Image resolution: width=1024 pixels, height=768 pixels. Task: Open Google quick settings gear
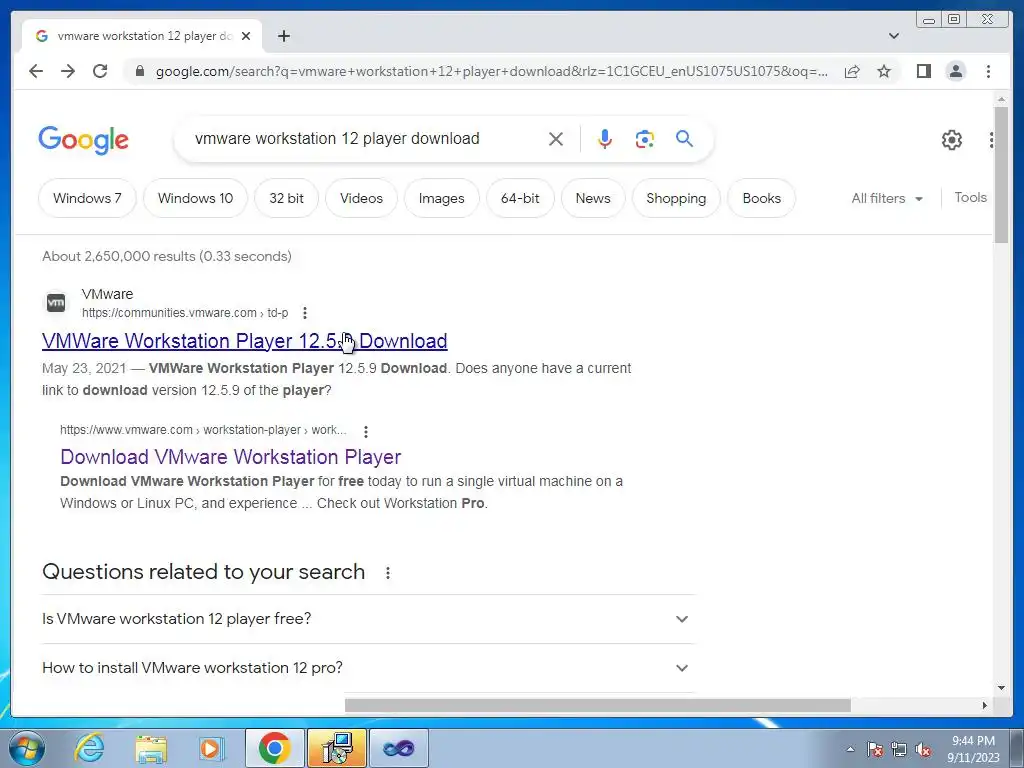coord(952,140)
